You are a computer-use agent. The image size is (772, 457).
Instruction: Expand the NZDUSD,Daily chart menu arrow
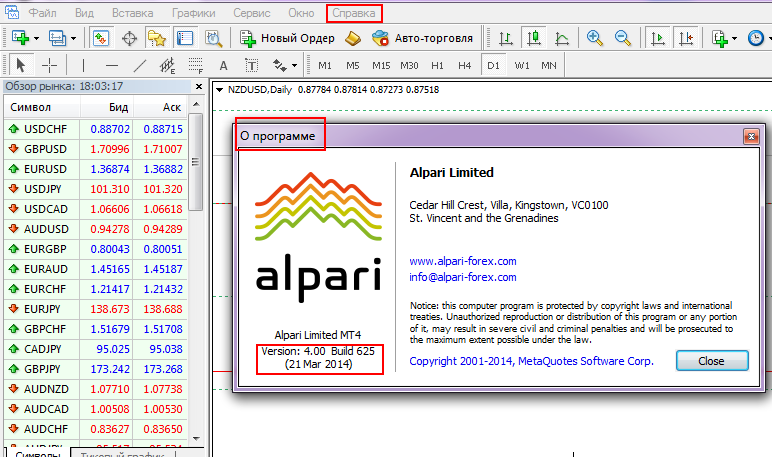pos(220,90)
